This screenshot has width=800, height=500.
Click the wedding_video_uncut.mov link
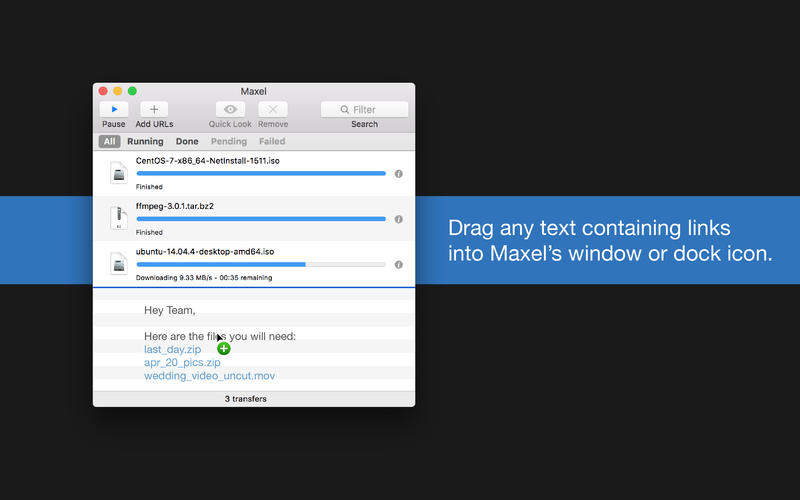coord(210,376)
